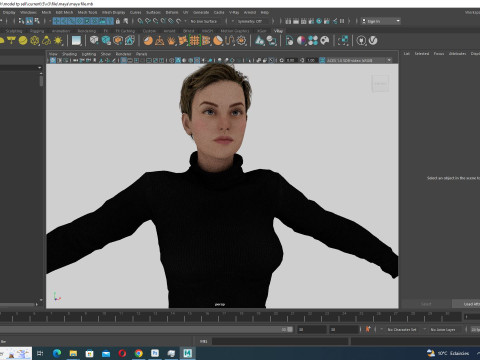
Task: Open Attribute Editor Selected menu
Action: [x=422, y=54]
